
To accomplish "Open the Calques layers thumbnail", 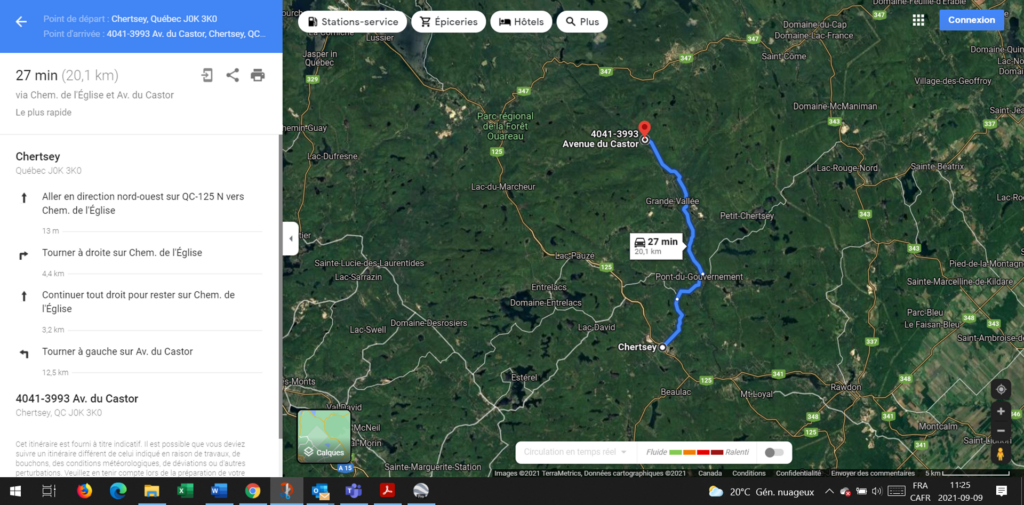I will [325, 436].
